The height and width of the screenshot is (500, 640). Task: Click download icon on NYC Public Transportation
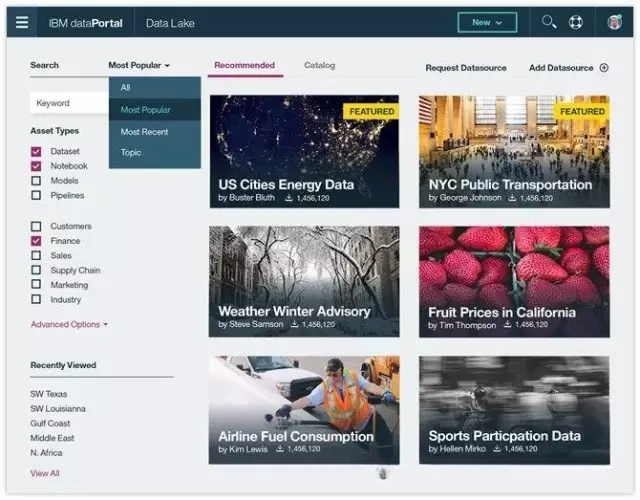pyautogui.click(x=512, y=198)
